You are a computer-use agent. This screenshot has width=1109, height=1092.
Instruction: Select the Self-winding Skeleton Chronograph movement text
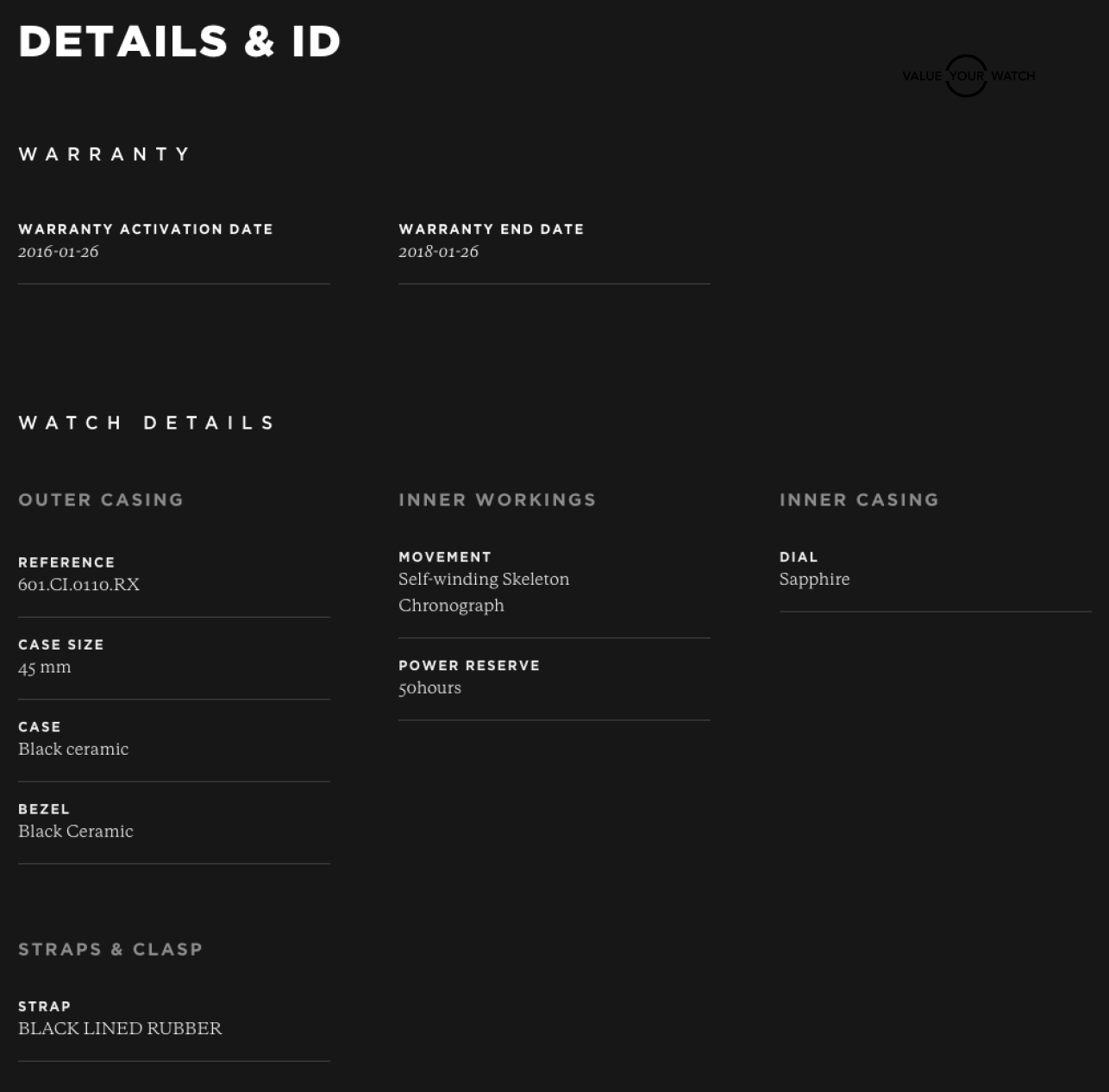(x=483, y=592)
